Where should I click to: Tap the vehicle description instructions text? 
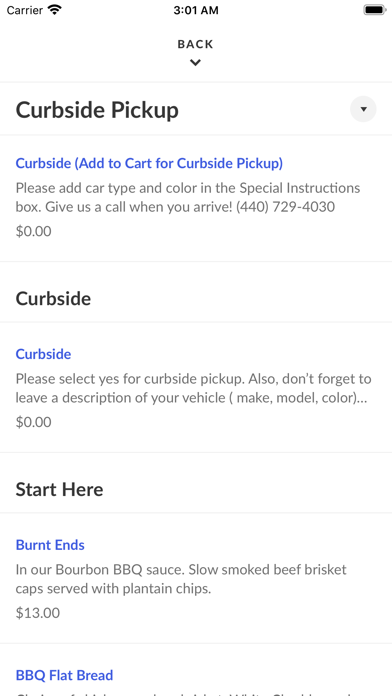pyautogui.click(x=194, y=388)
